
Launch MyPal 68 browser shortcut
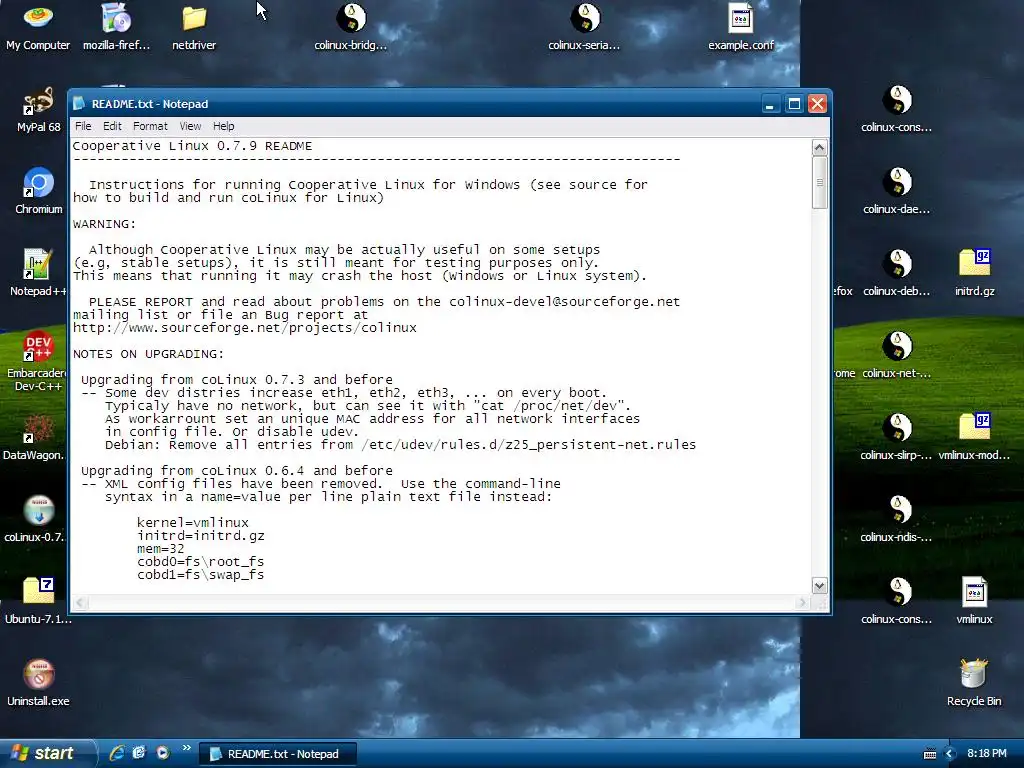[39, 110]
